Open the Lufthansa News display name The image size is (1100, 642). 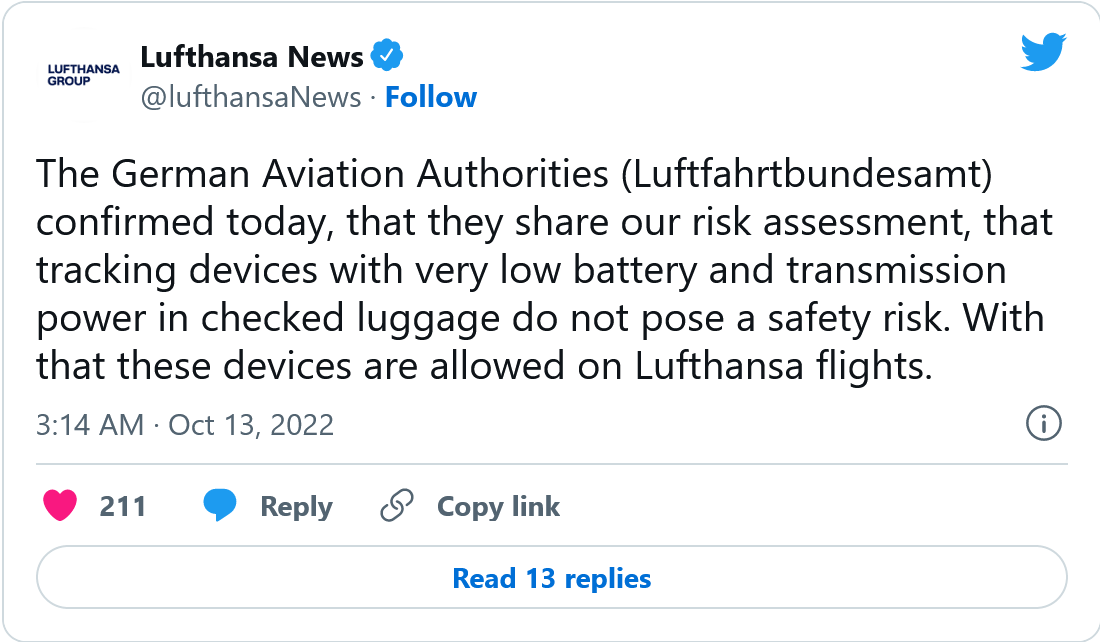252,57
